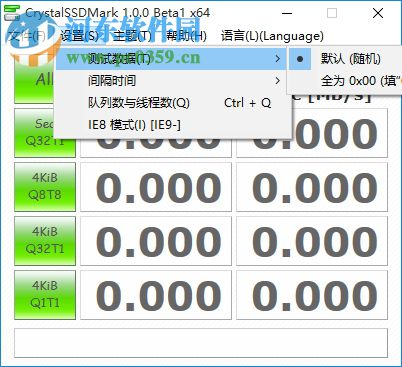Click the comment field at the bottom
Image resolution: width=402 pixels, height=367 pixels.
201,343
